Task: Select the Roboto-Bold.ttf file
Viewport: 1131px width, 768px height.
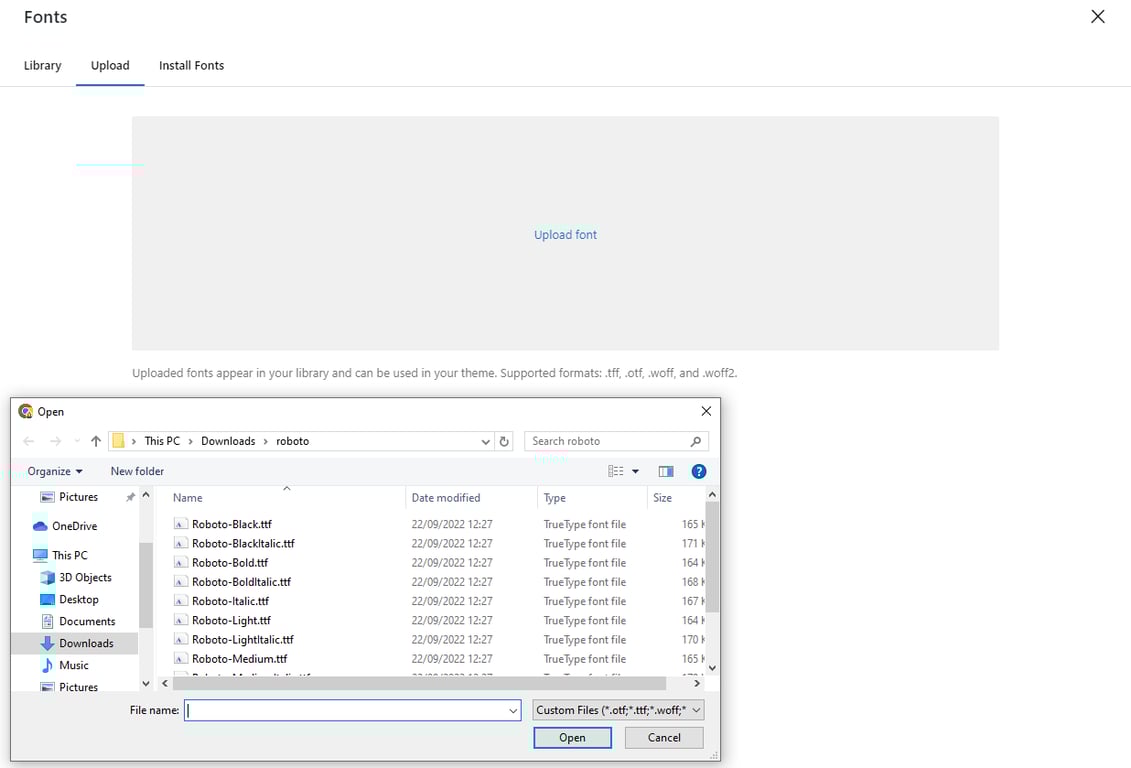Action: (x=229, y=563)
